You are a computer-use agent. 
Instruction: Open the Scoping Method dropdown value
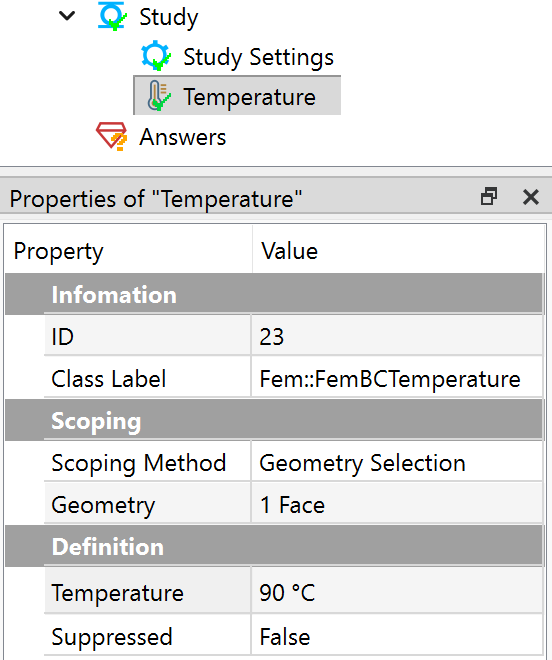pos(397,462)
